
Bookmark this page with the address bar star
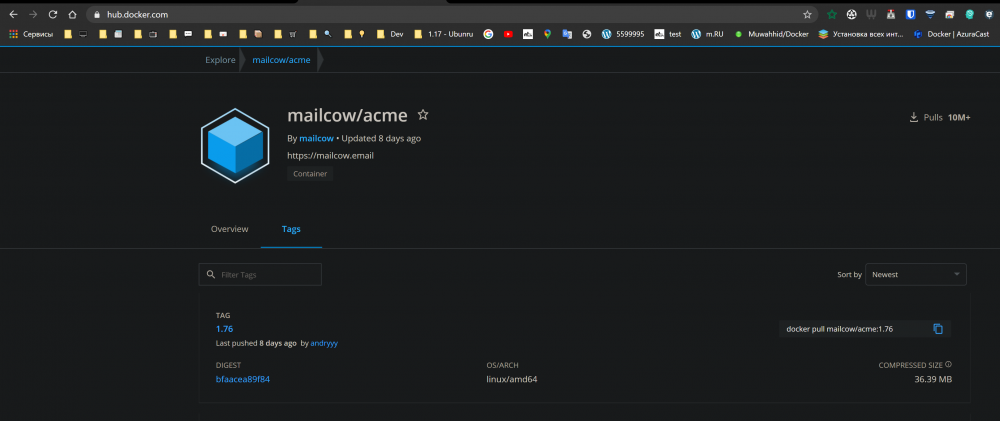[807, 14]
